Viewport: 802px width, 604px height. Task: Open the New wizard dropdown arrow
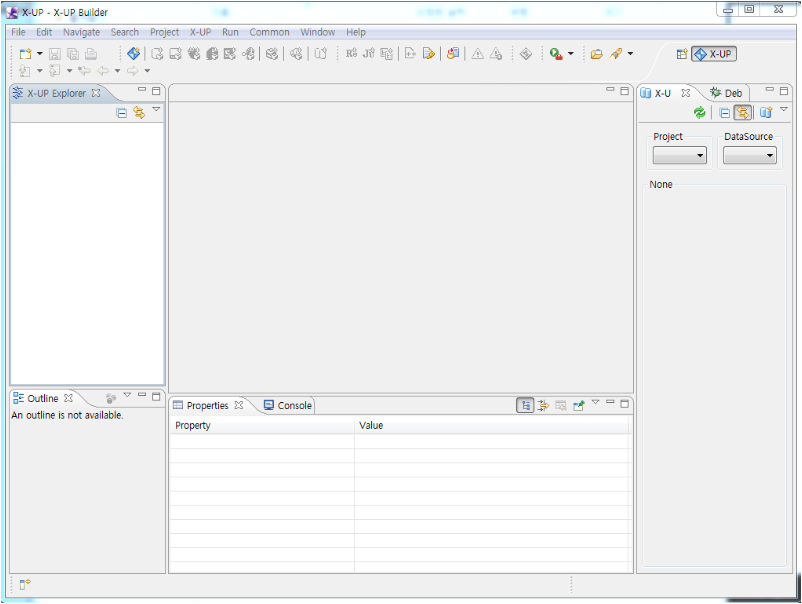[x=39, y=54]
